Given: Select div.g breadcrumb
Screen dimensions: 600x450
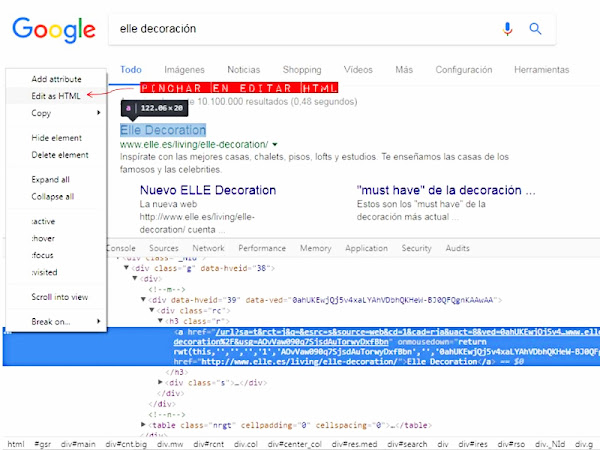Looking at the screenshot, I should (584, 444).
